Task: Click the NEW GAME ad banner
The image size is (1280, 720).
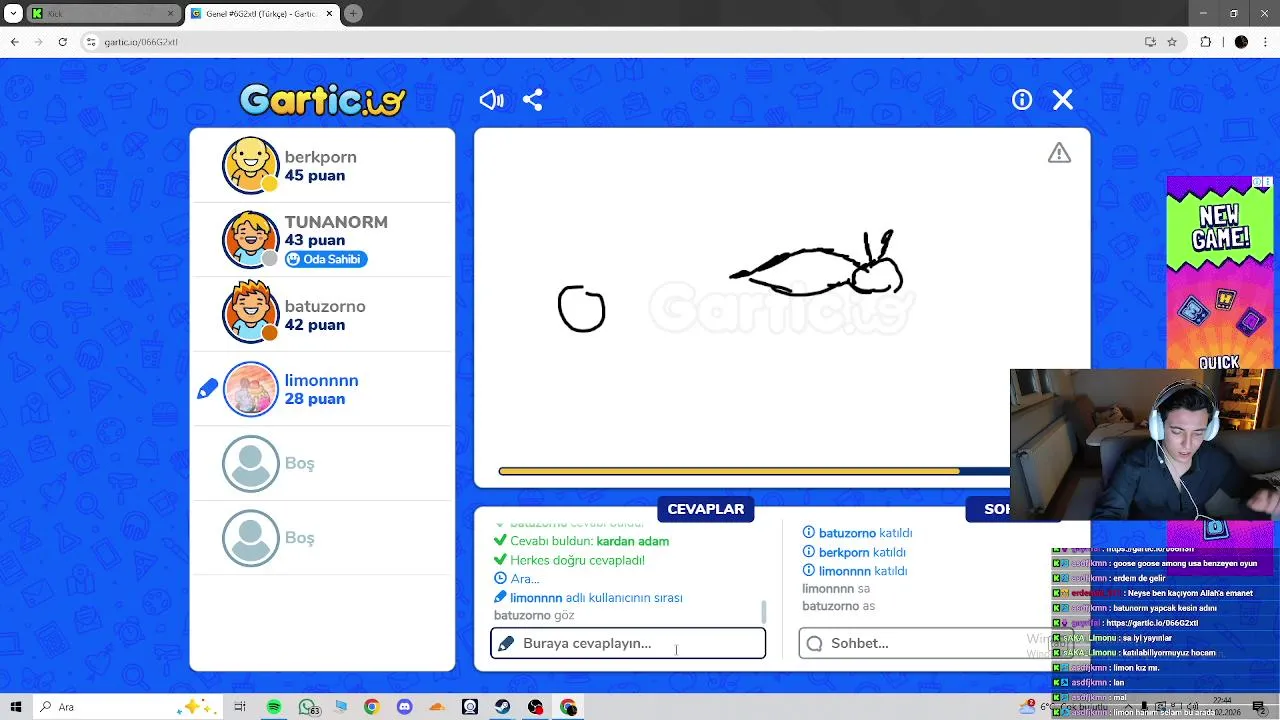Action: point(1219,273)
